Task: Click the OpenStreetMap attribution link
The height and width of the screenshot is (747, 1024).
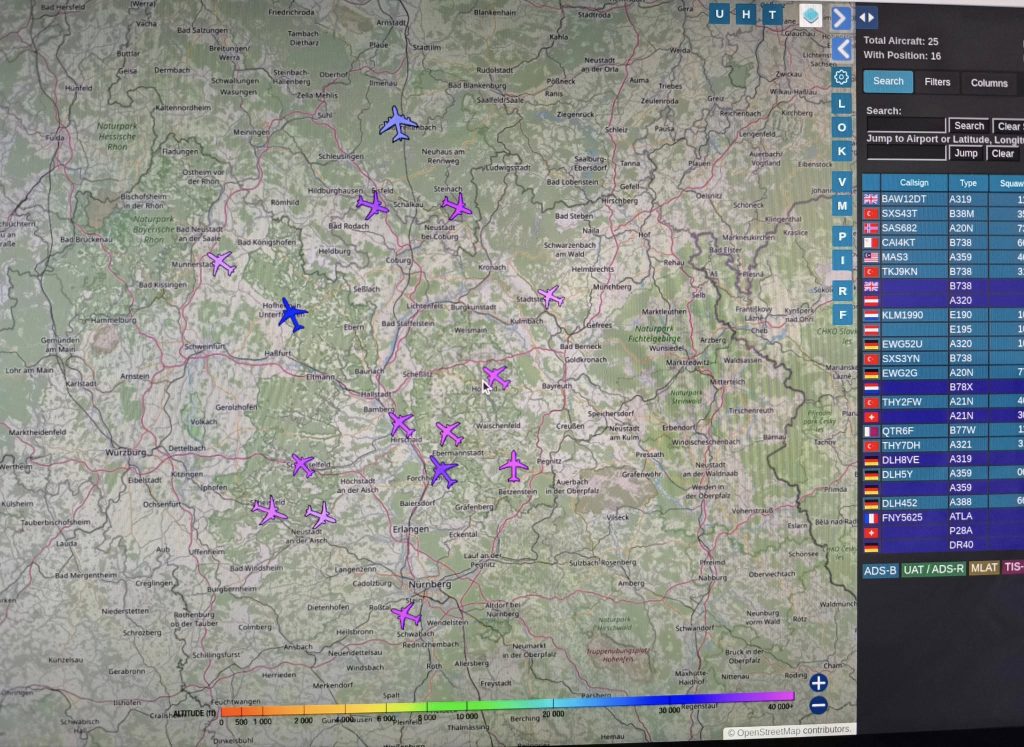Action: coord(788,732)
